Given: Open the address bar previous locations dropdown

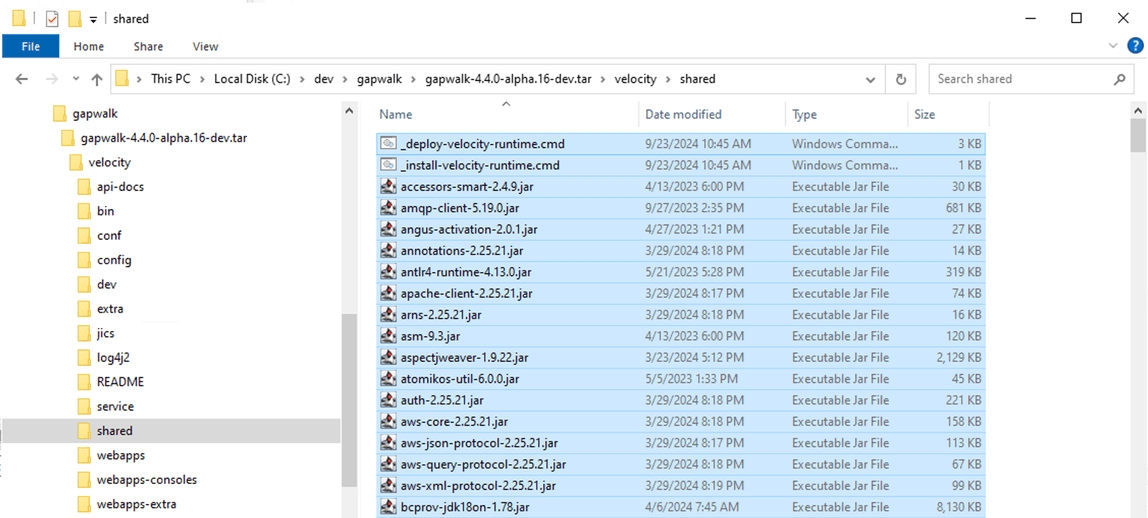Looking at the screenshot, I should pos(870,79).
